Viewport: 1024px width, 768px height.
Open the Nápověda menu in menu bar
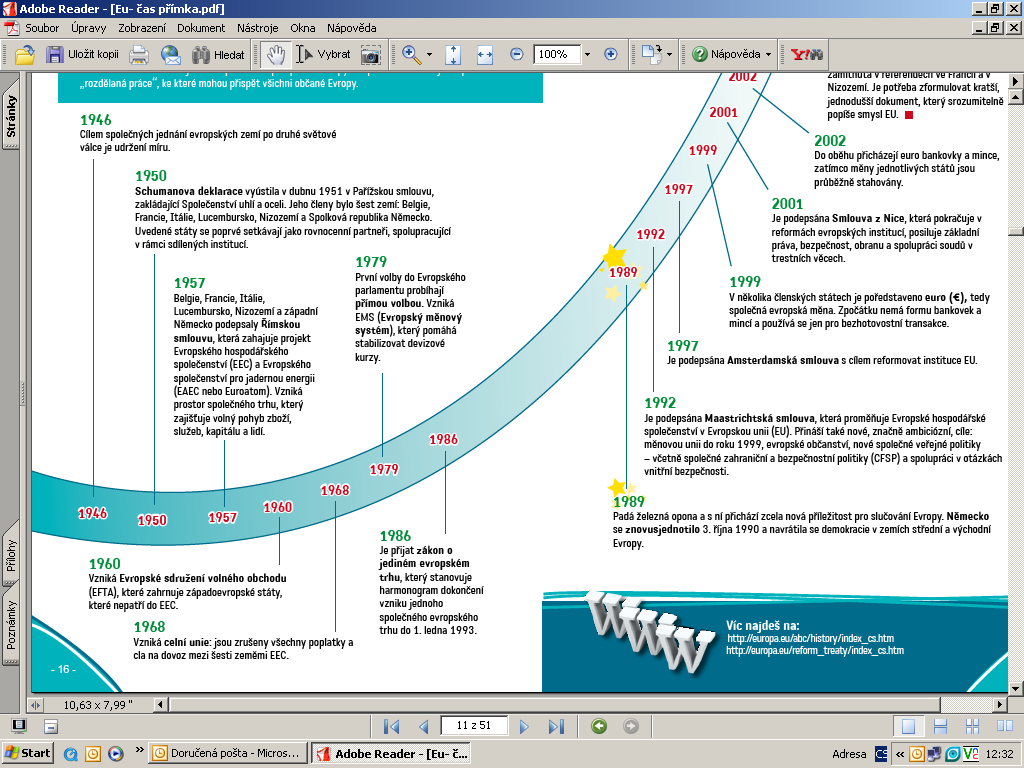pyautogui.click(x=351, y=28)
